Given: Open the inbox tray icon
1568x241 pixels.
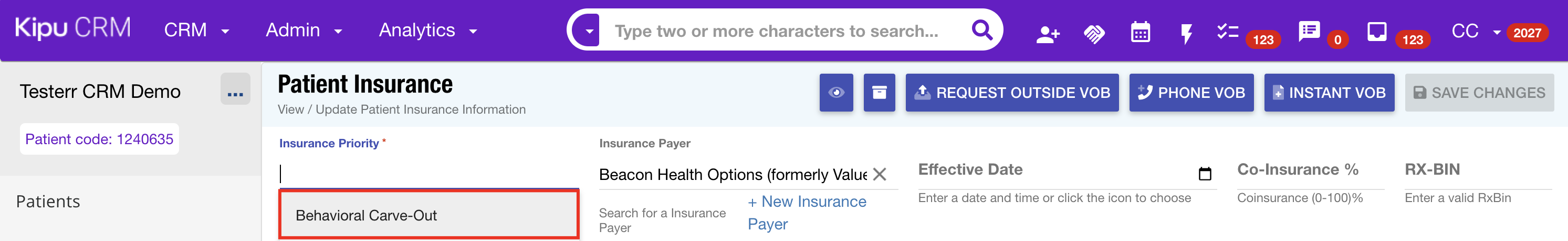Looking at the screenshot, I should coord(1376,32).
